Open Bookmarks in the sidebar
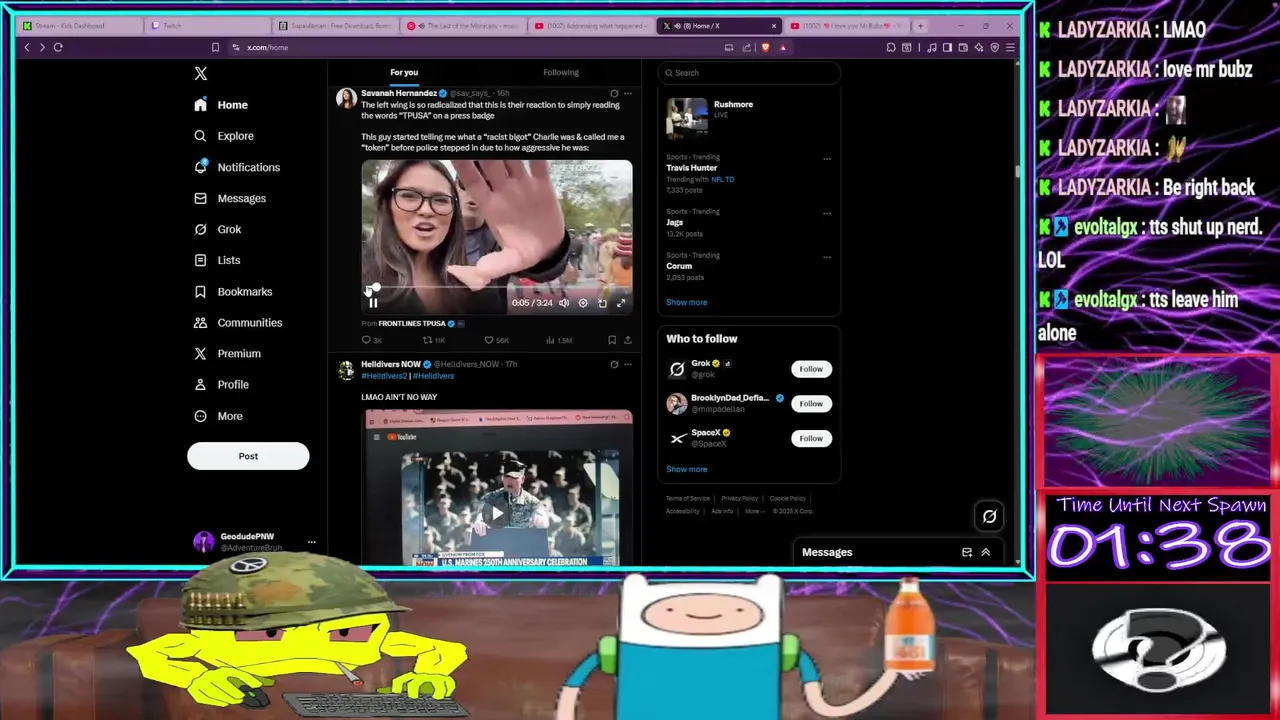This screenshot has width=1280, height=720. click(x=233, y=291)
